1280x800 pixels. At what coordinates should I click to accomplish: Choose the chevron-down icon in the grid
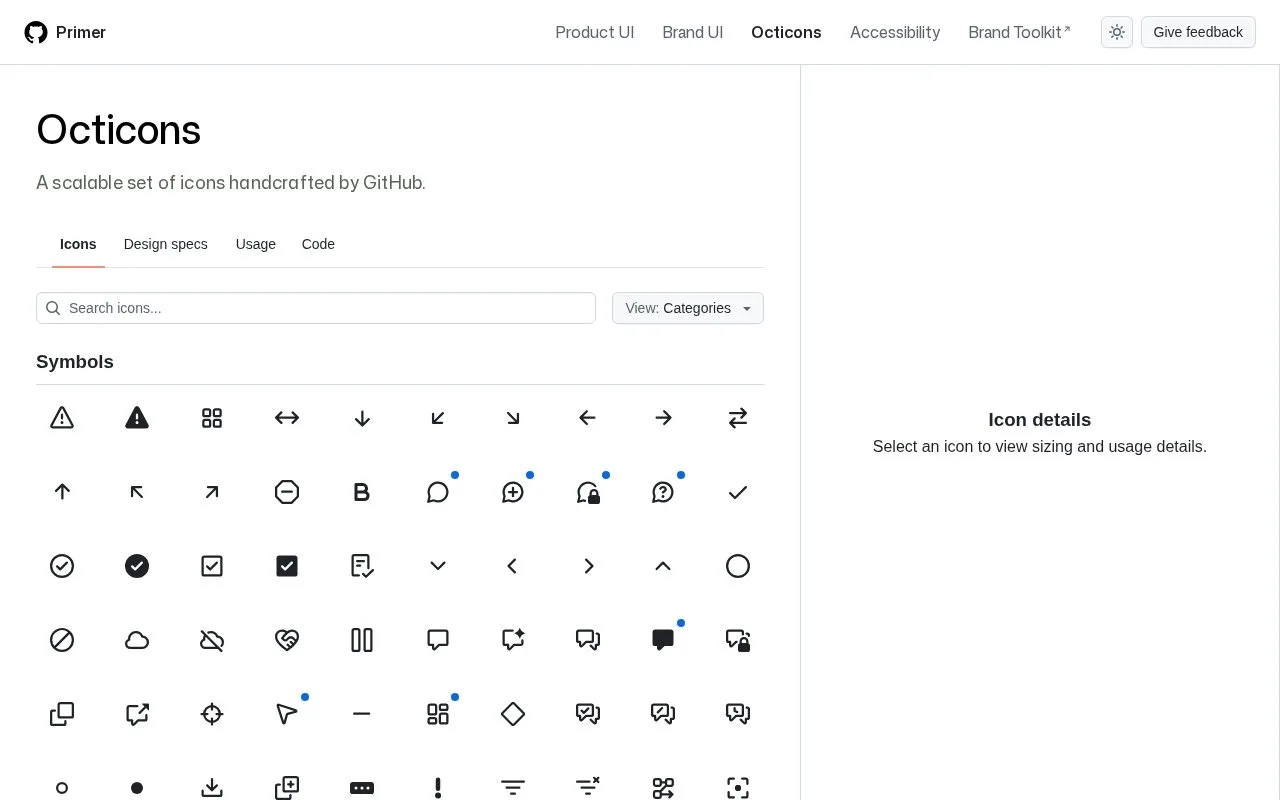coord(438,566)
